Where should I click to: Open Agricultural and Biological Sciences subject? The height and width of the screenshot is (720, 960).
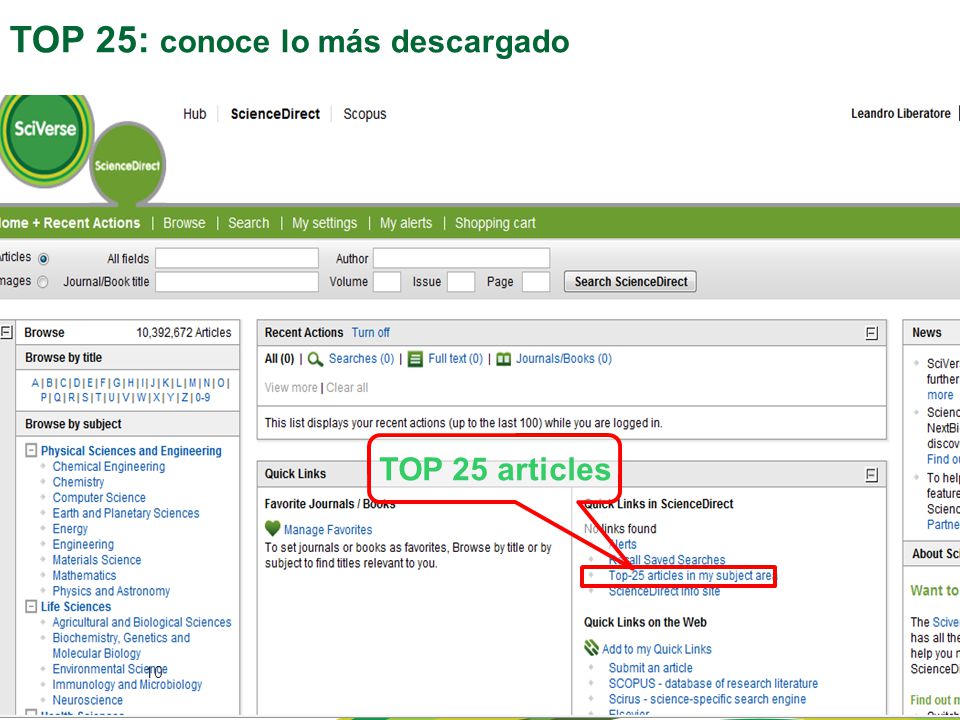tap(141, 622)
